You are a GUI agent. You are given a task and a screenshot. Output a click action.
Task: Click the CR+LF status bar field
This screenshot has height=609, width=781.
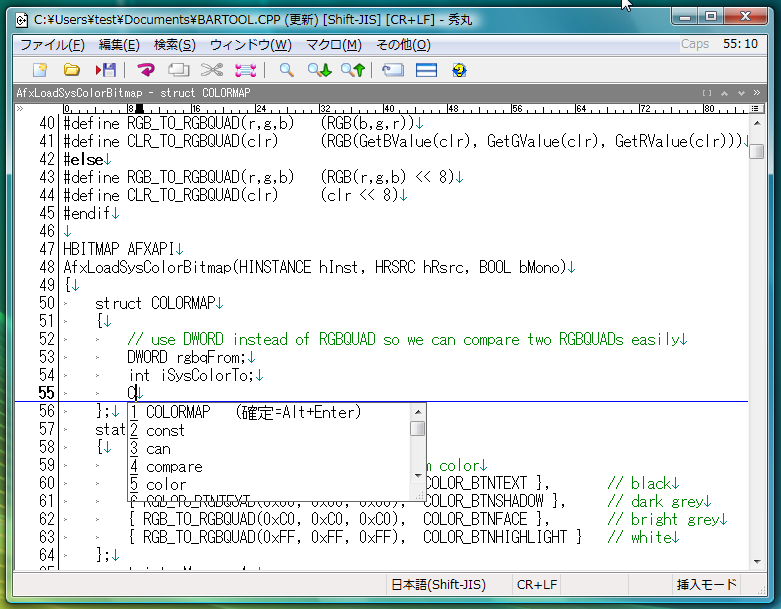click(x=537, y=585)
